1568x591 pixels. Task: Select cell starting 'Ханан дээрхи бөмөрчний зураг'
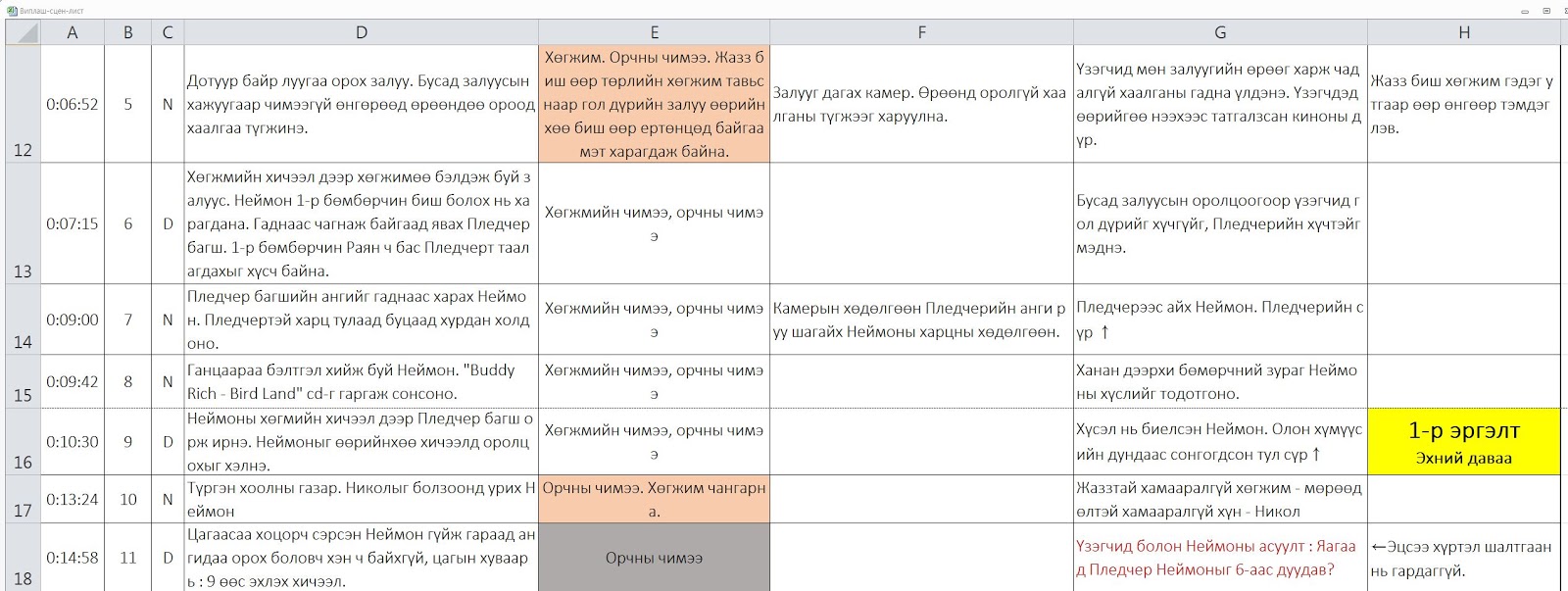click(1220, 381)
